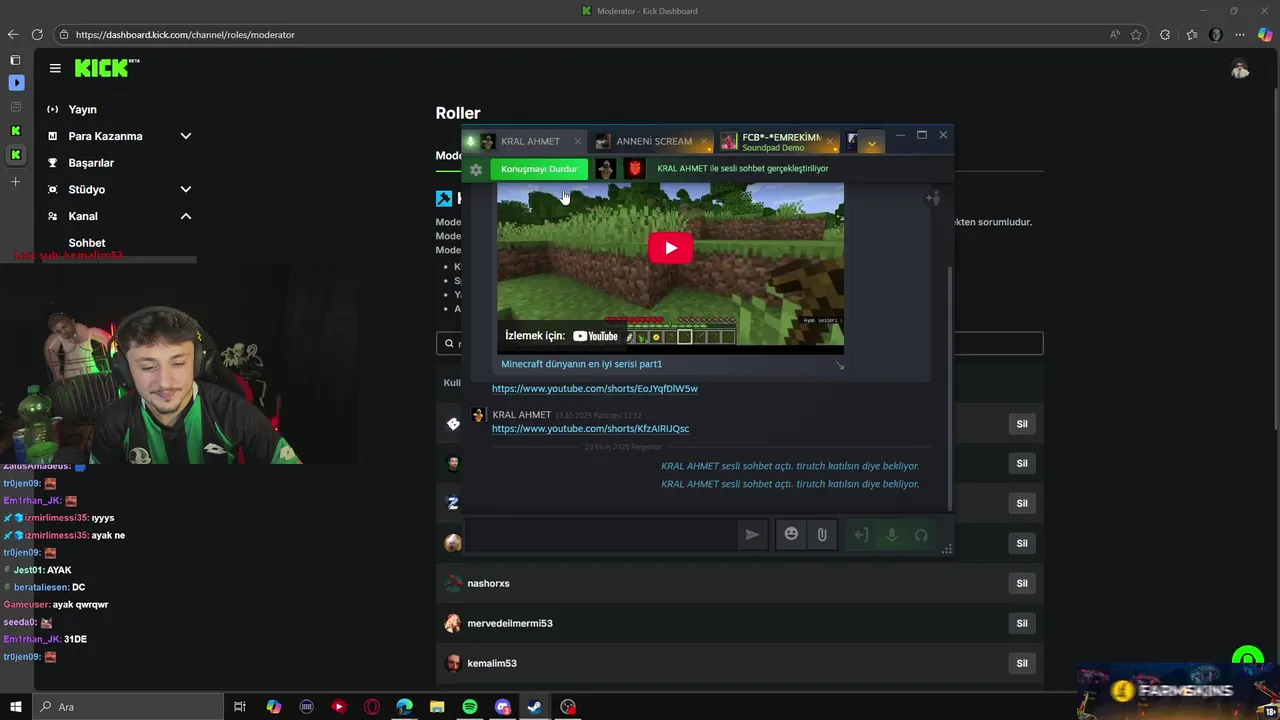Click the moderator search magnifier icon
Image resolution: width=1280 pixels, height=720 pixels.
(x=451, y=344)
